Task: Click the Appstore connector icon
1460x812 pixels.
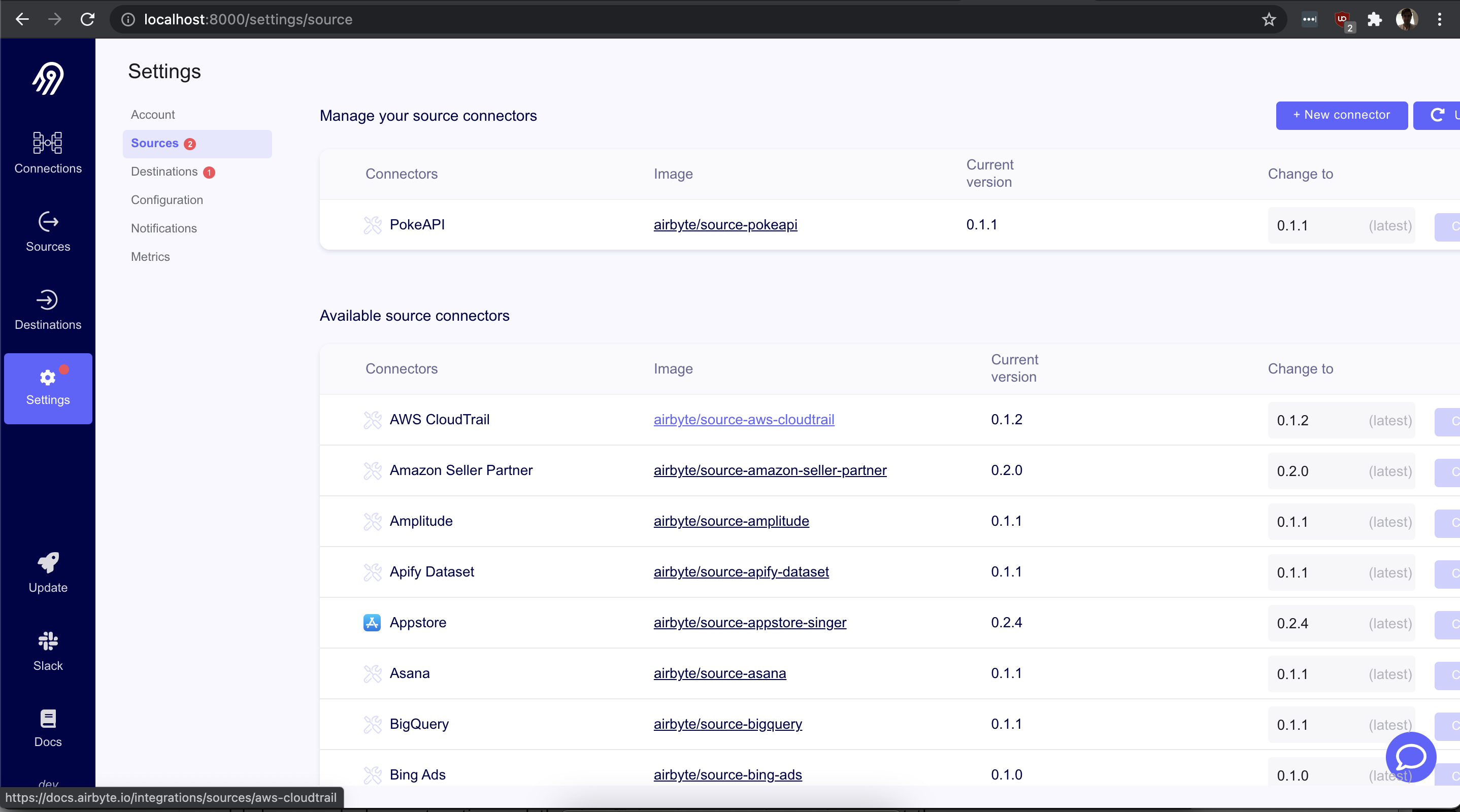Action: coord(372,622)
